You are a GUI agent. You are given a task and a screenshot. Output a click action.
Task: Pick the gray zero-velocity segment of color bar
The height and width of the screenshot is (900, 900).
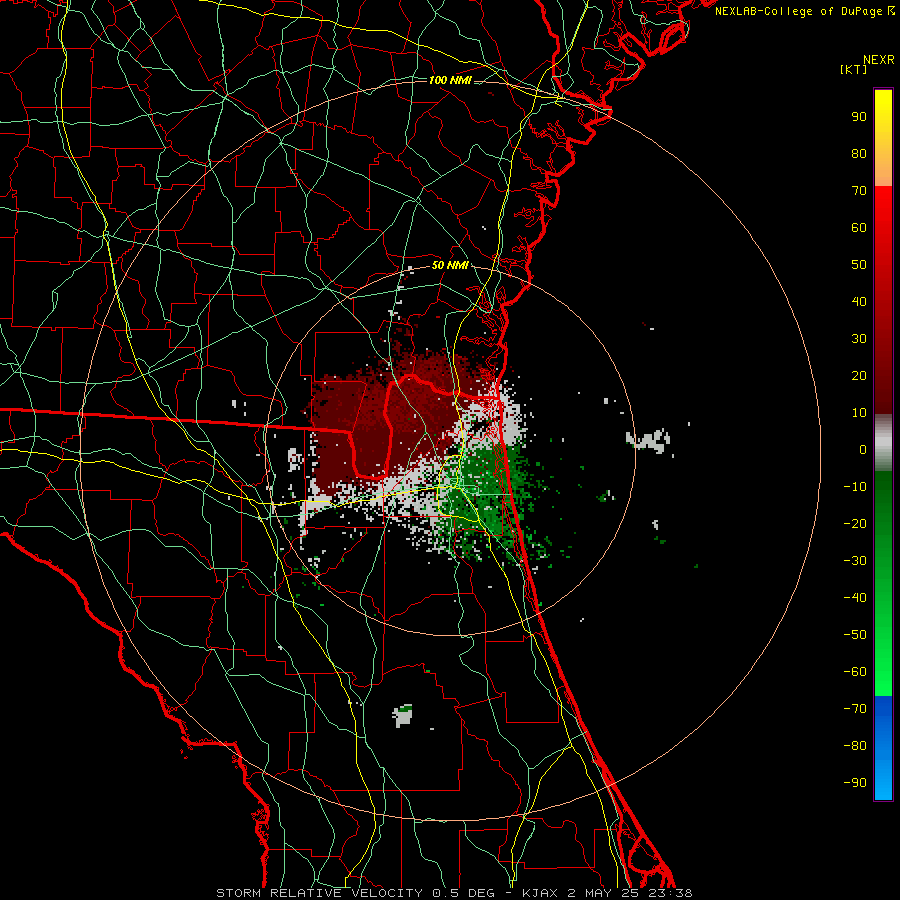click(883, 443)
